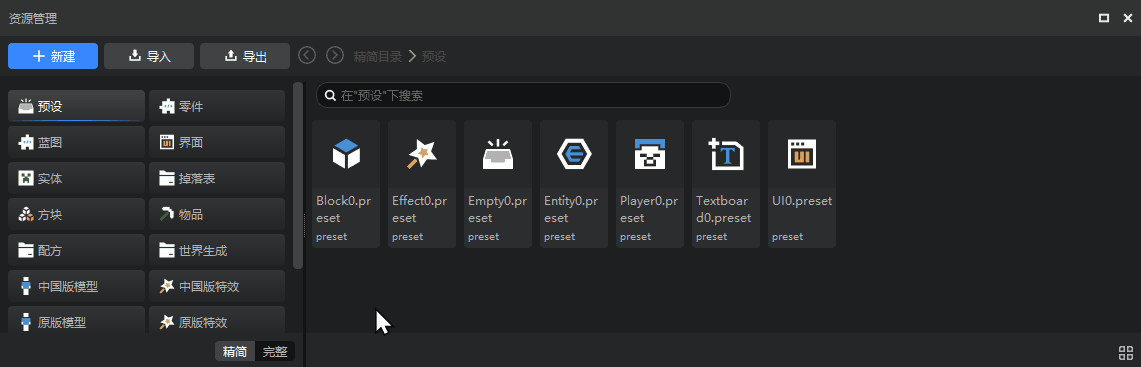Select the Player0.preset character icon
1141x367 pixels.
tap(650, 154)
